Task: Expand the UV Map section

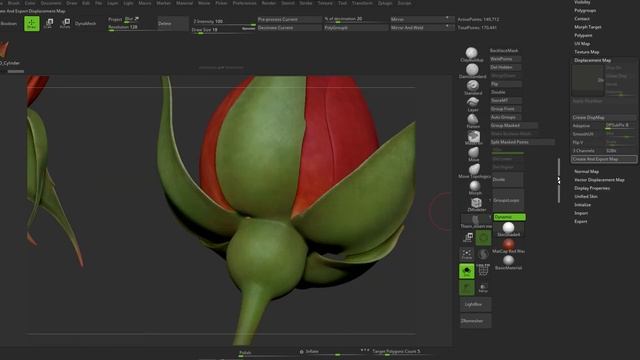Action: pos(582,43)
